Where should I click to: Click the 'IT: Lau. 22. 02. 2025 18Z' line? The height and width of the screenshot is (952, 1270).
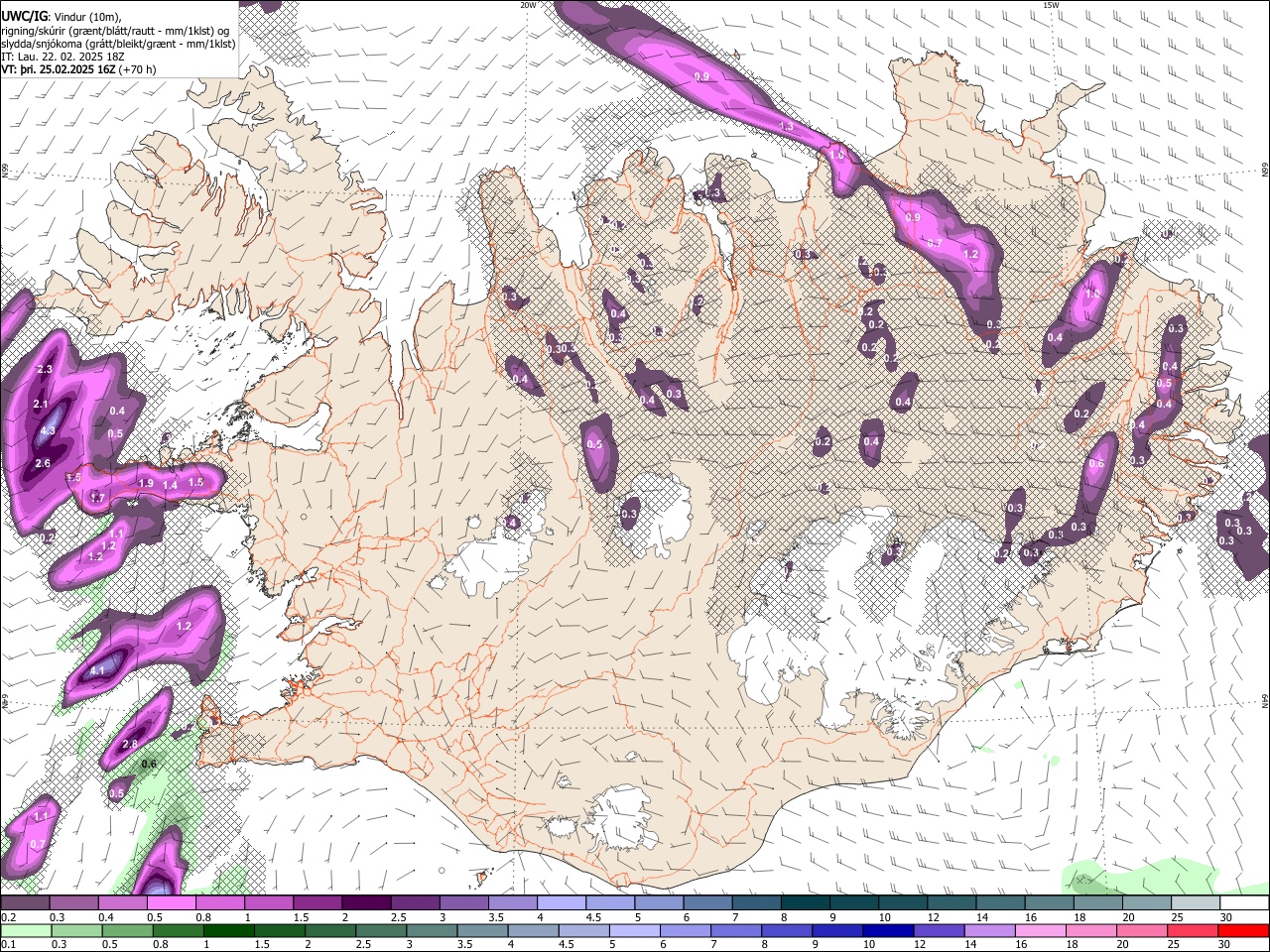click(x=63, y=57)
